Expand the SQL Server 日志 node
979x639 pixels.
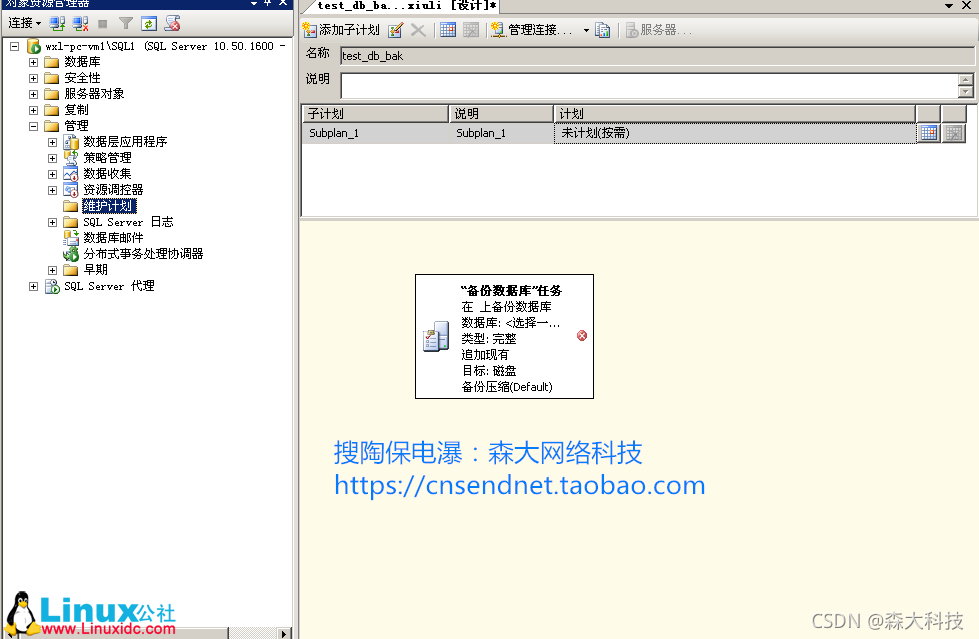click(x=52, y=222)
